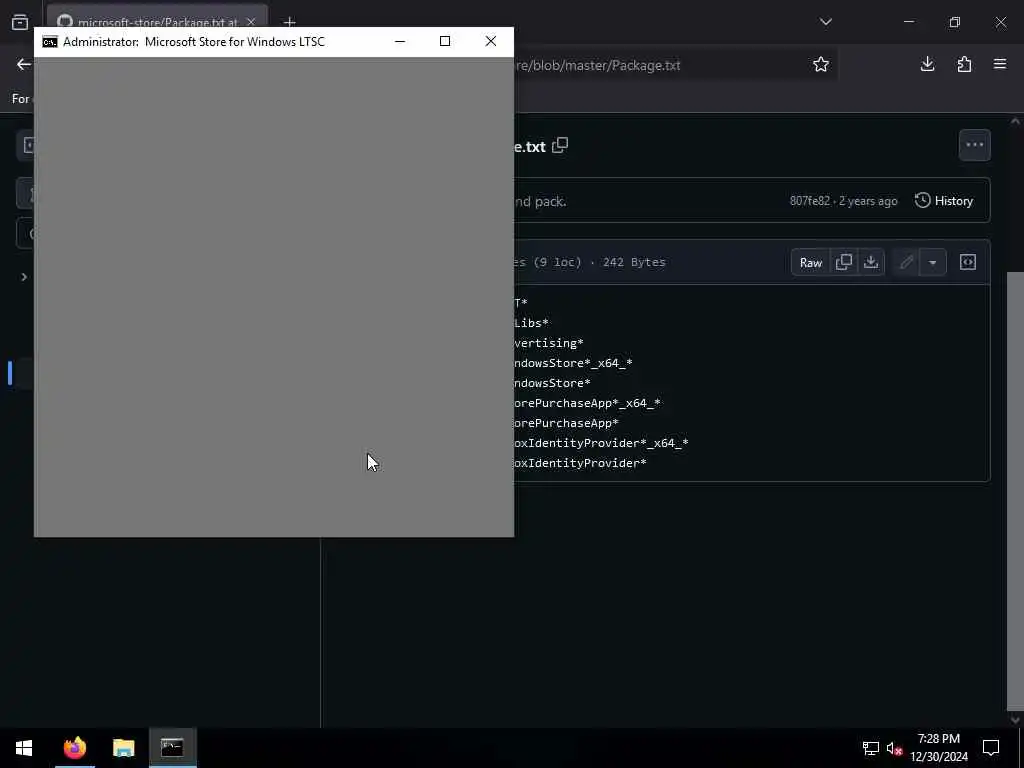This screenshot has height=768, width=1024.
Task: Open the GitHub symbols panel
Action: pos(968,263)
